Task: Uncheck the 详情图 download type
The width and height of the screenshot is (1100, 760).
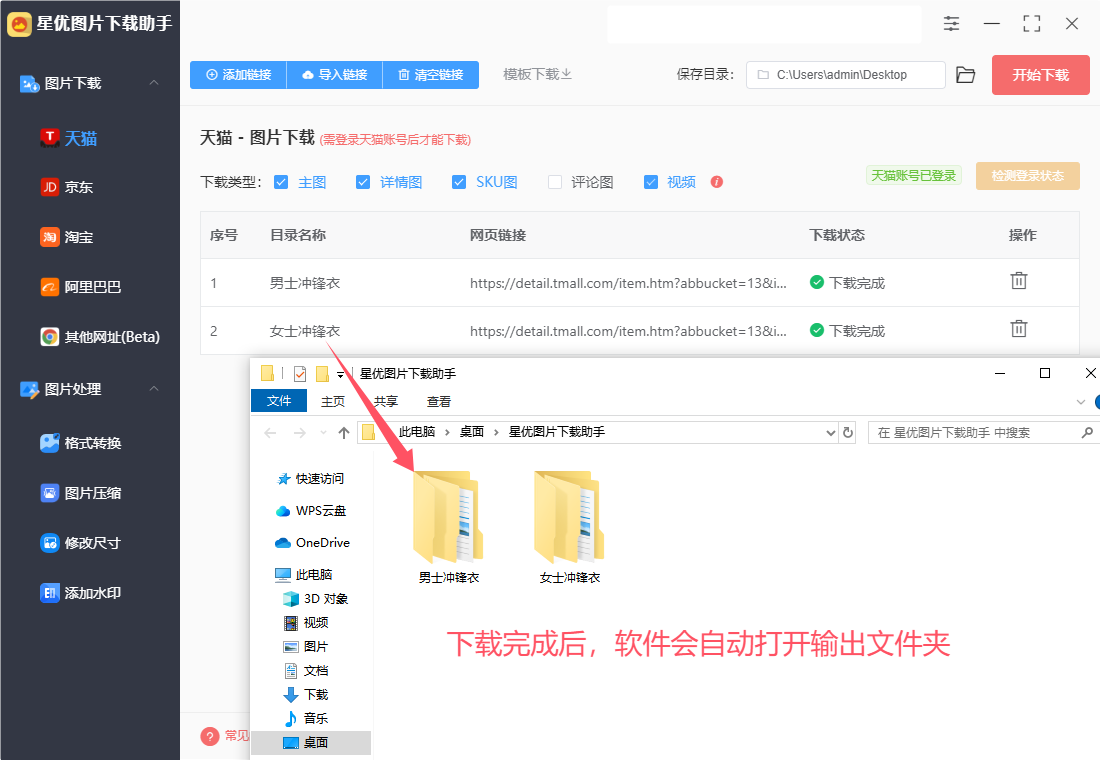Action: (363, 182)
